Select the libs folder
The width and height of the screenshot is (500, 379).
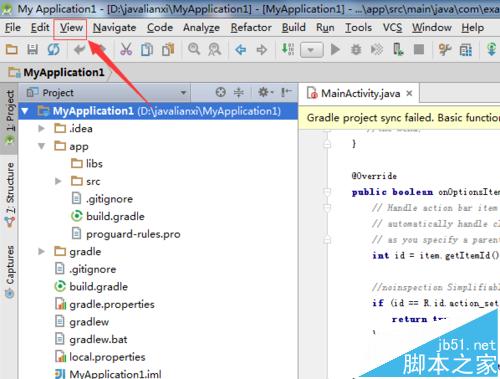tap(87, 164)
